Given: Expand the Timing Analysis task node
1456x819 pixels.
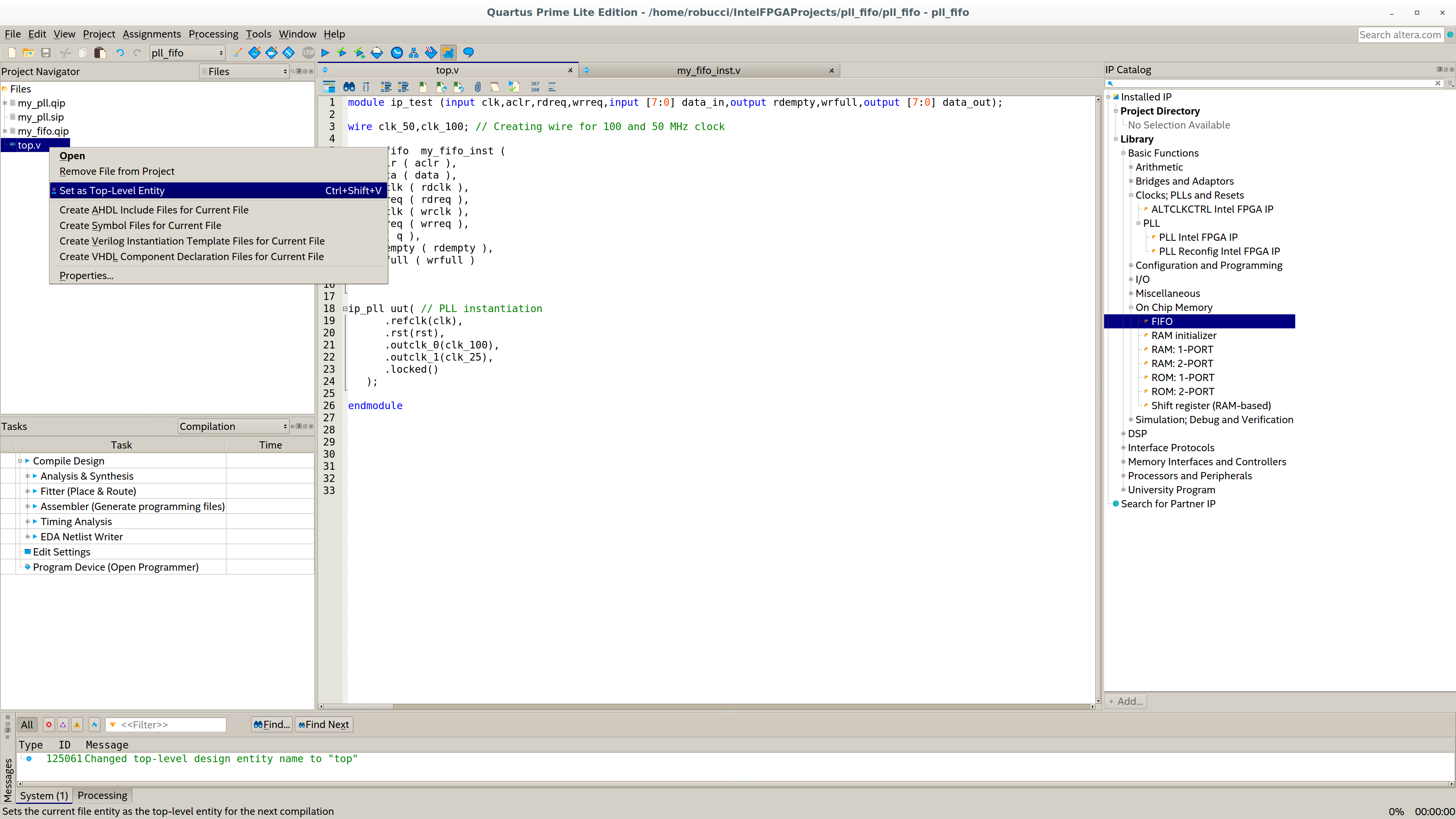Looking at the screenshot, I should point(27,522).
